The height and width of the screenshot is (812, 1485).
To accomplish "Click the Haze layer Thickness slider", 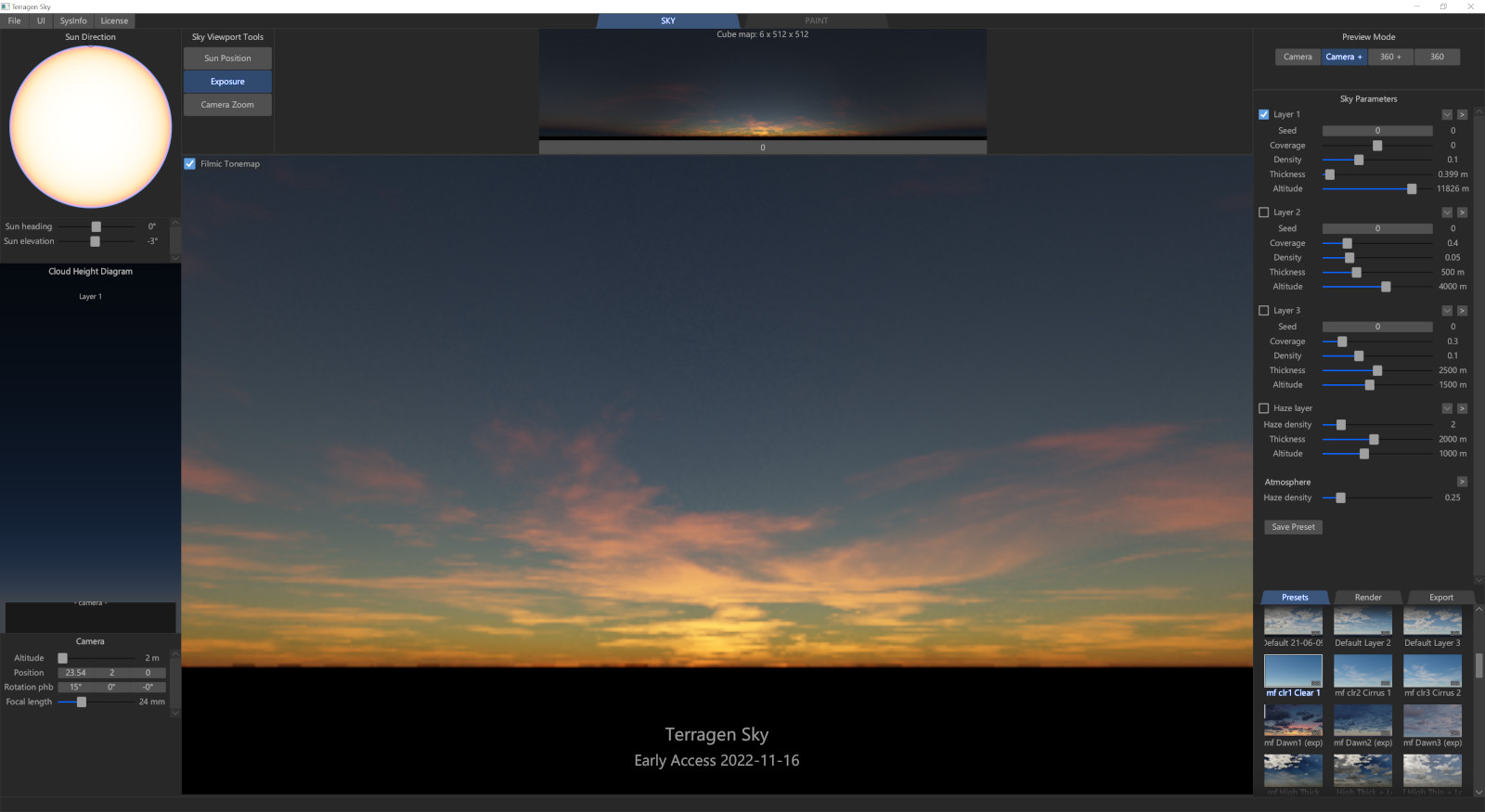I will coord(1377,440).
